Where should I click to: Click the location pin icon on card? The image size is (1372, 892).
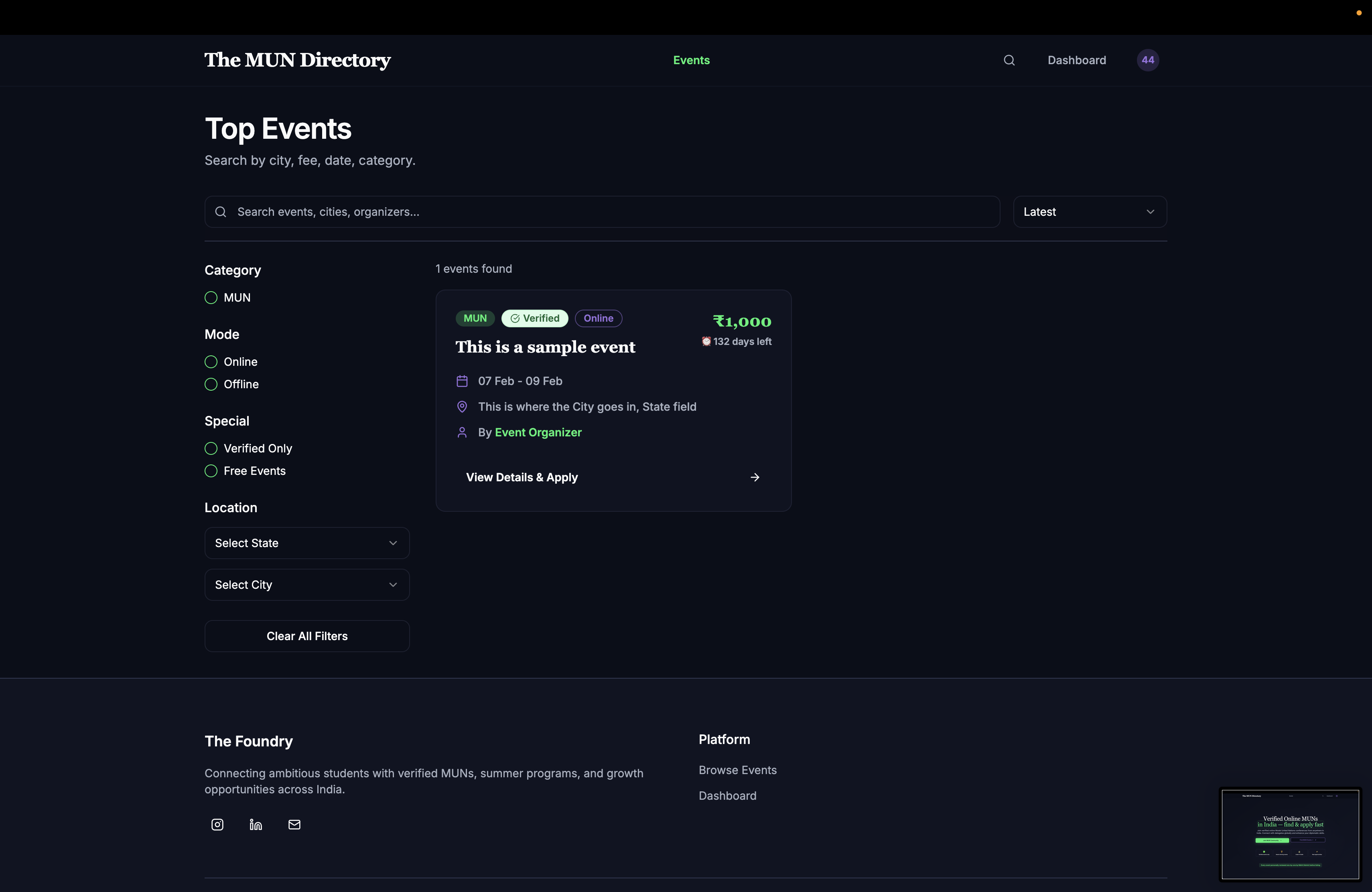pyautogui.click(x=462, y=407)
